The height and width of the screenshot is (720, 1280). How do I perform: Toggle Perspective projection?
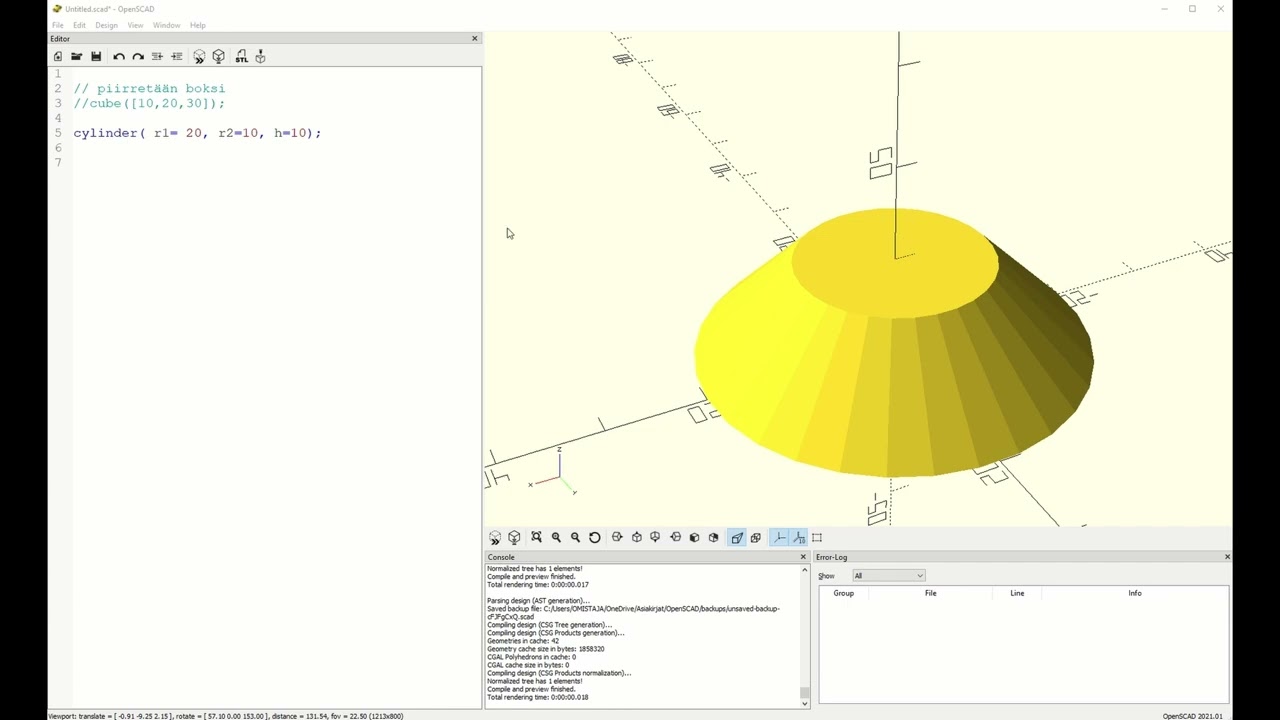pyautogui.click(x=737, y=538)
